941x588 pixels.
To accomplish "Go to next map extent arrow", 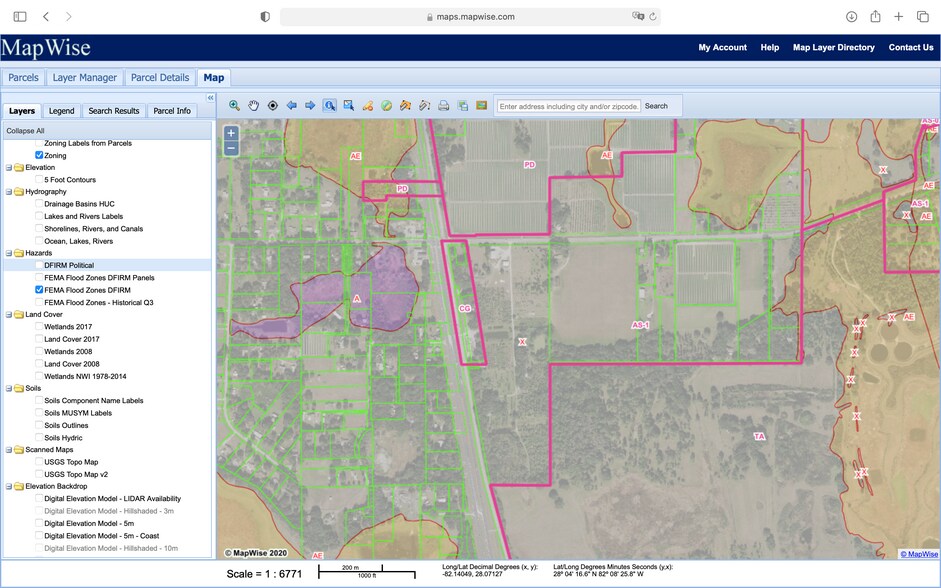I will 310,104.
